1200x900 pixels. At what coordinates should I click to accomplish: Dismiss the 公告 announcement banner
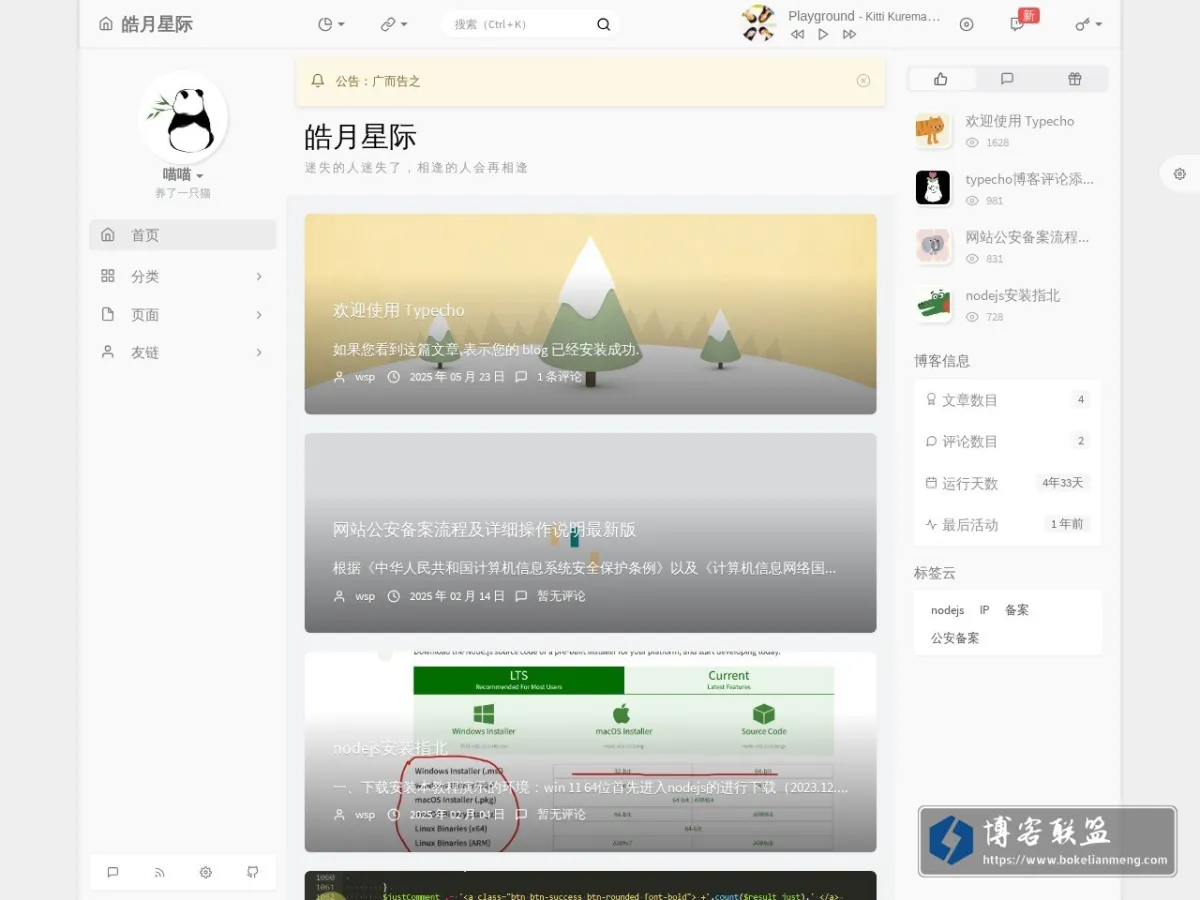coord(864,81)
